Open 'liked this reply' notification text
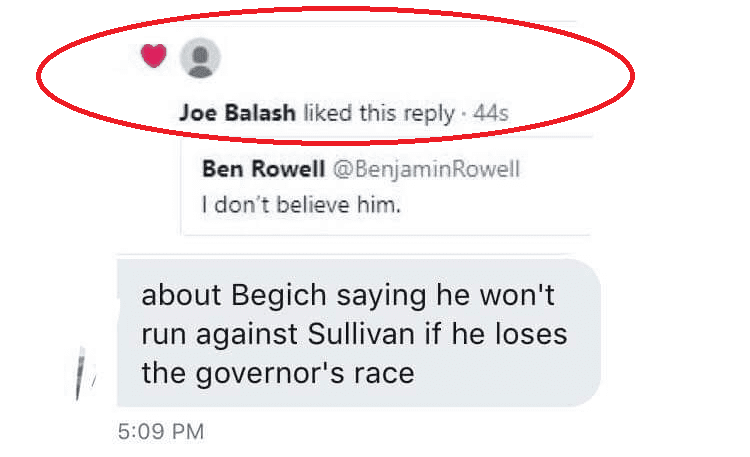 pyautogui.click(x=378, y=114)
